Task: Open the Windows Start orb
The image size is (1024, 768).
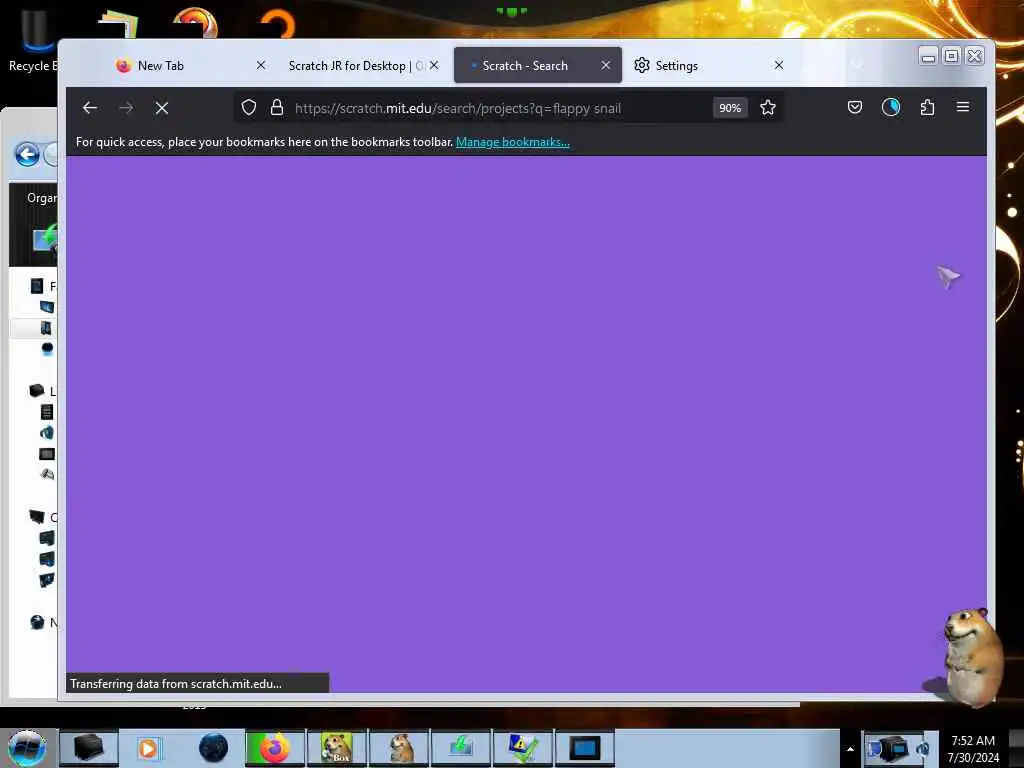Action: (27, 748)
